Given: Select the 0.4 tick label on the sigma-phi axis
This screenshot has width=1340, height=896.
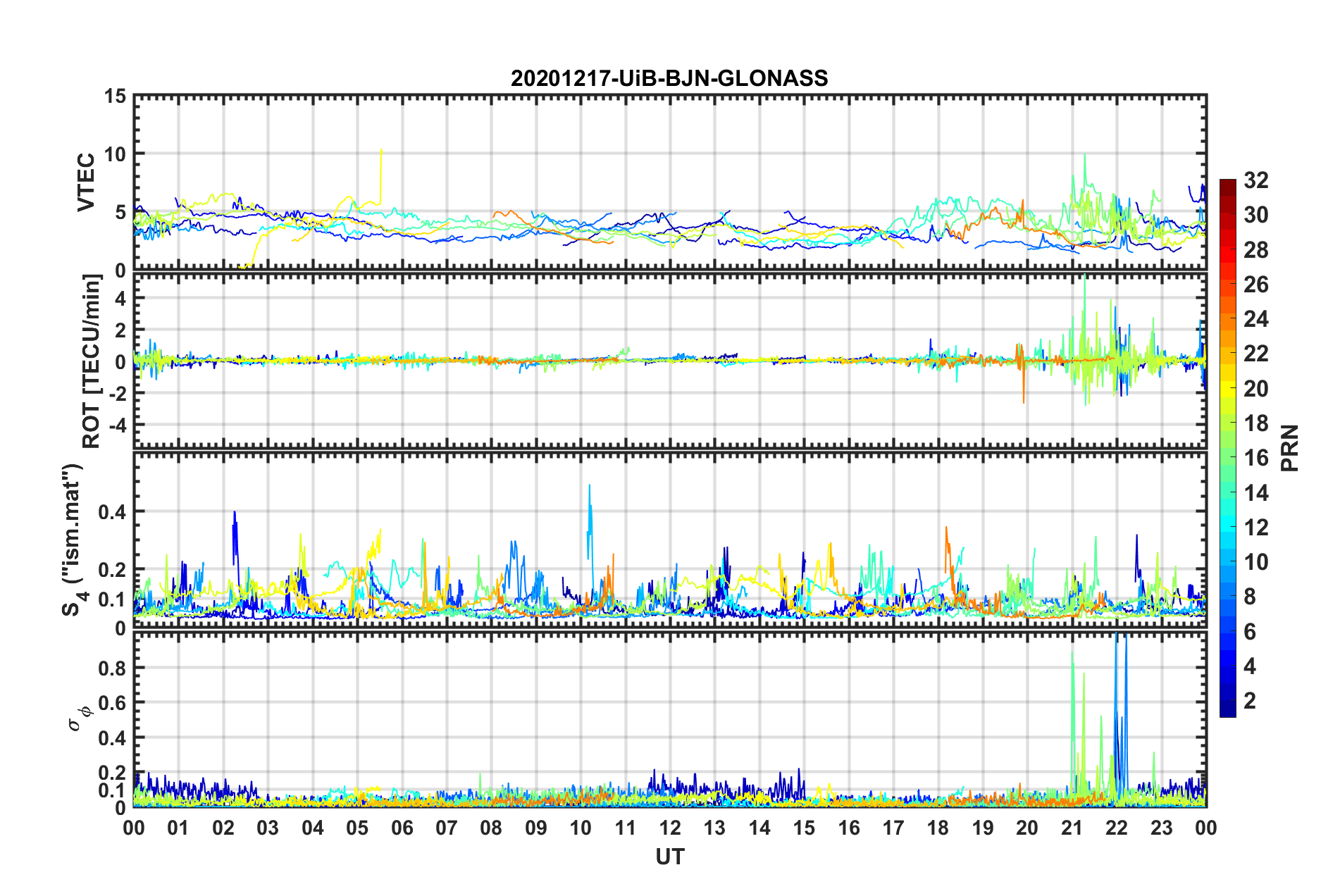Looking at the screenshot, I should 112,738.
